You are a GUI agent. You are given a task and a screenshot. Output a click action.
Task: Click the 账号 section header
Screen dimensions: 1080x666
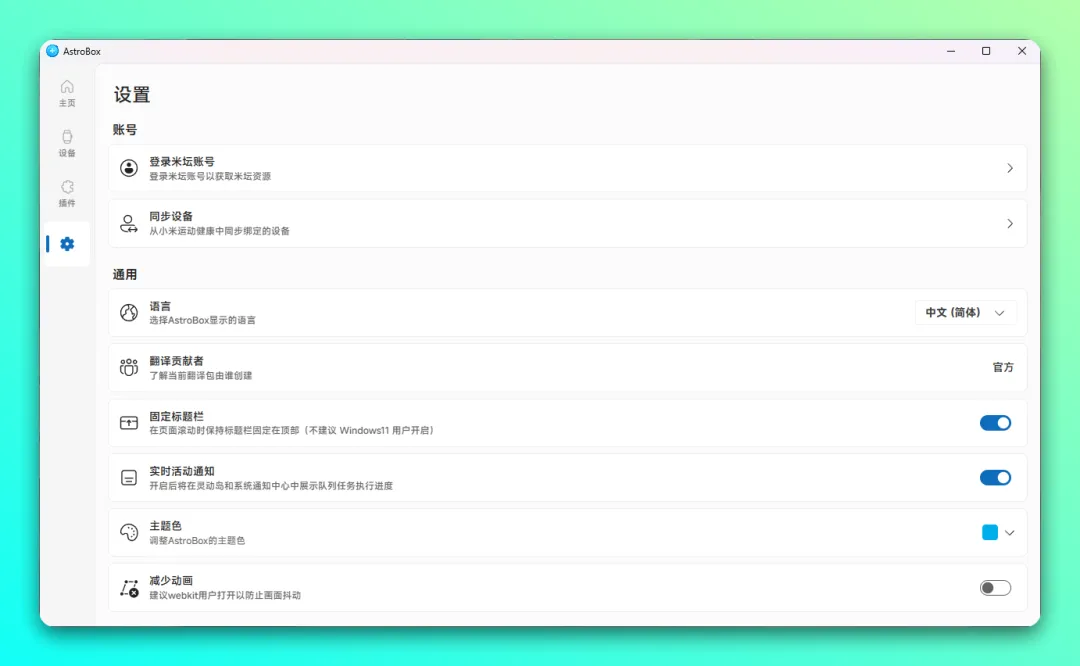click(x=125, y=129)
